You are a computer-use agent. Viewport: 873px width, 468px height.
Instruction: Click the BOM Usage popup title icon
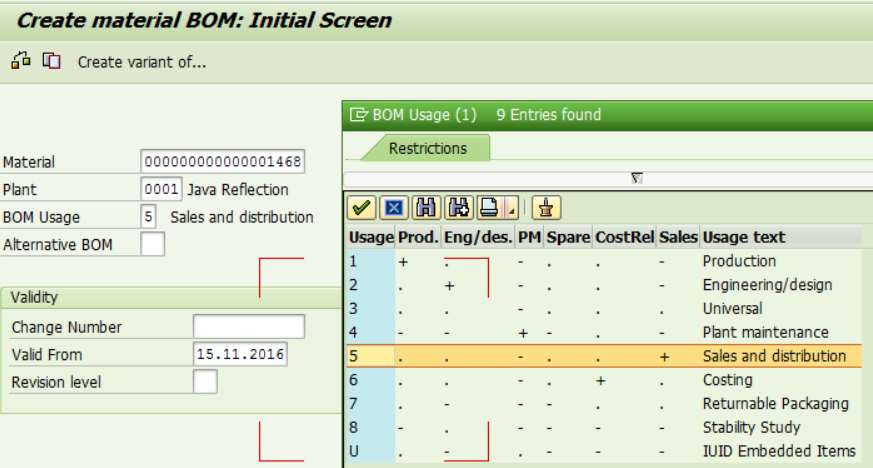(x=359, y=115)
